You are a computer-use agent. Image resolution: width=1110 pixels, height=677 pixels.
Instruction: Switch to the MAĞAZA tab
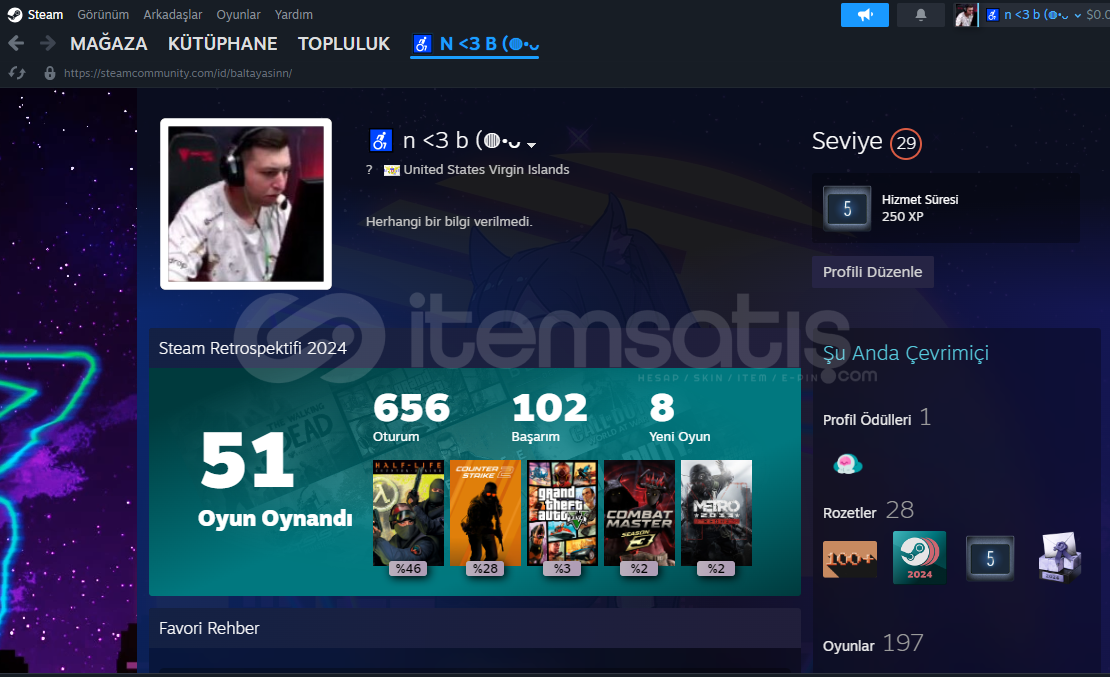tap(109, 44)
